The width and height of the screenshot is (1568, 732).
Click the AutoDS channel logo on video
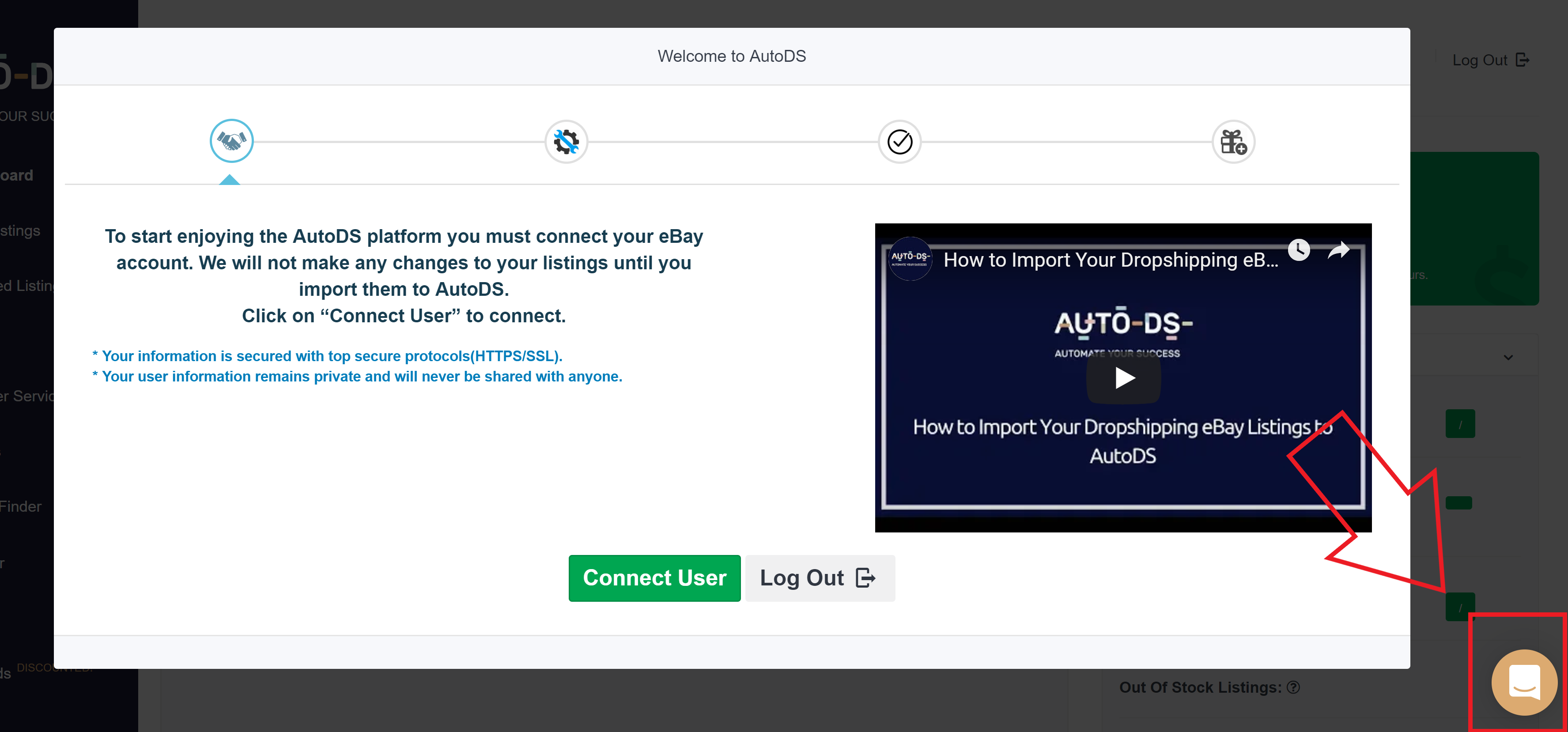[910, 259]
